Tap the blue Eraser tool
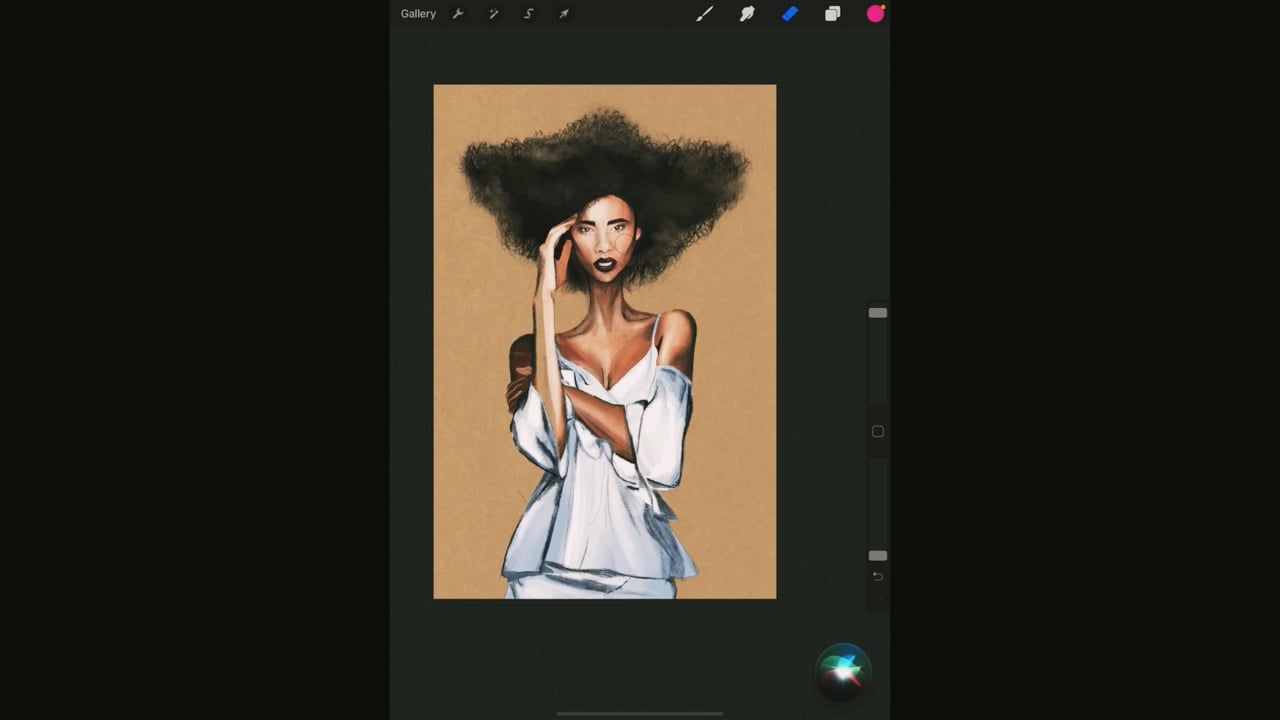The height and width of the screenshot is (720, 1280). coord(790,14)
